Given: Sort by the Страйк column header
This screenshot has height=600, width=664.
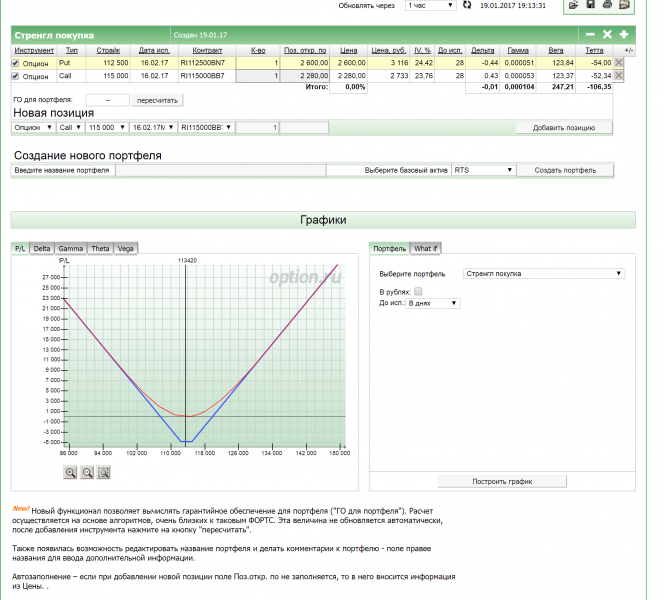Looking at the screenshot, I should 108,50.
